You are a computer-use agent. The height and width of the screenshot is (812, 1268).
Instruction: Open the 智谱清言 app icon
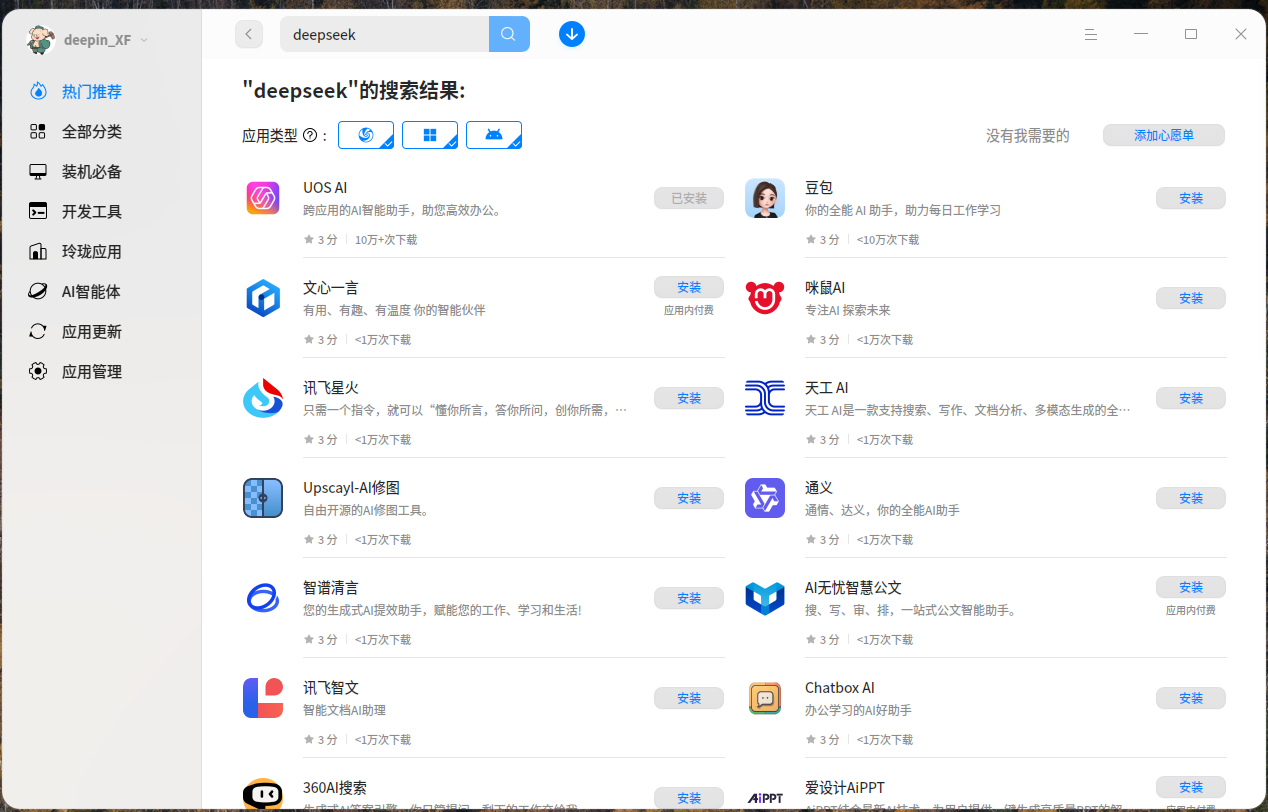click(263, 598)
